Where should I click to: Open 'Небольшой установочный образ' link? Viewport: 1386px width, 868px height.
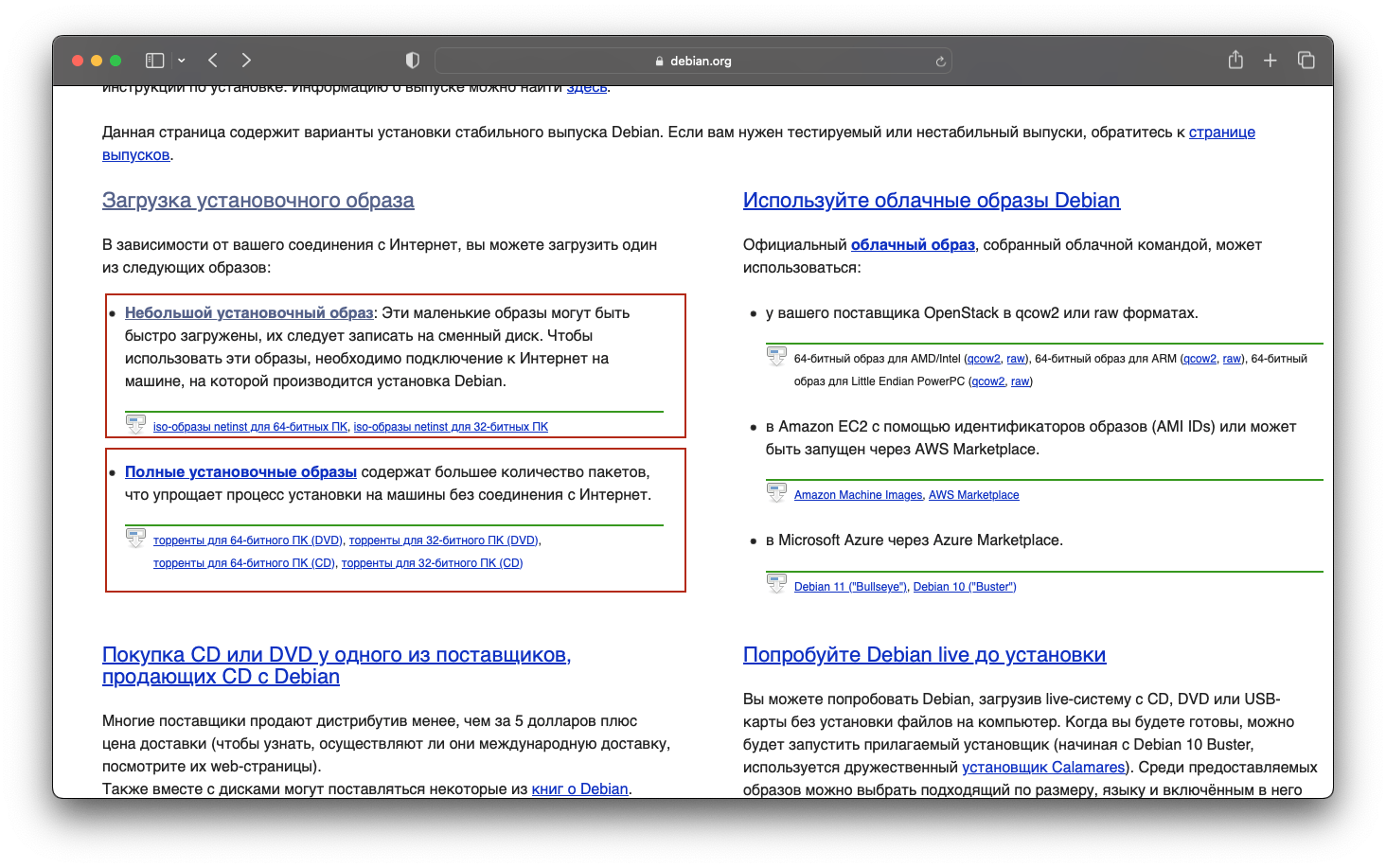[249, 313]
